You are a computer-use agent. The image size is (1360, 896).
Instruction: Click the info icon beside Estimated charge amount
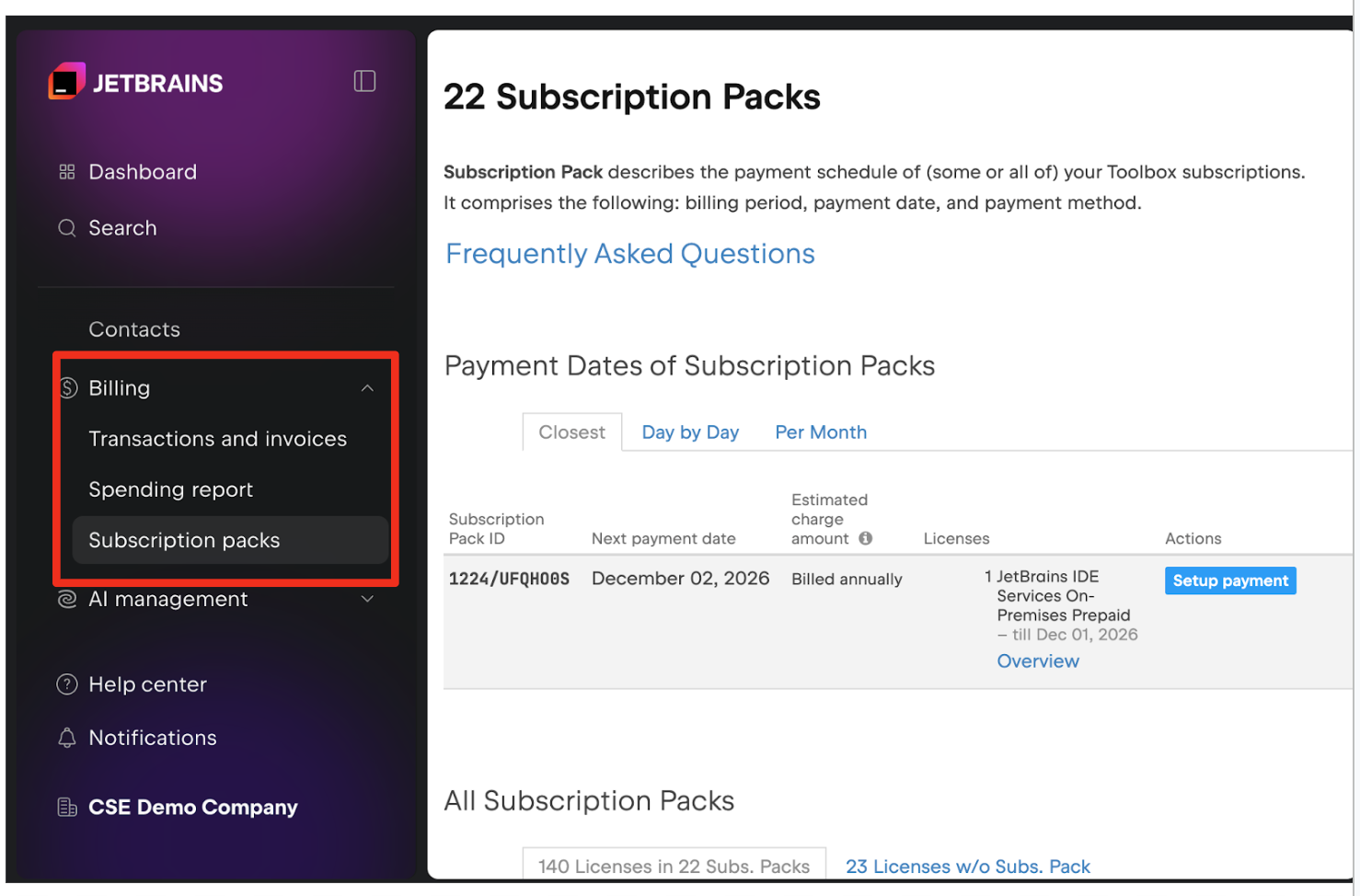tap(865, 539)
